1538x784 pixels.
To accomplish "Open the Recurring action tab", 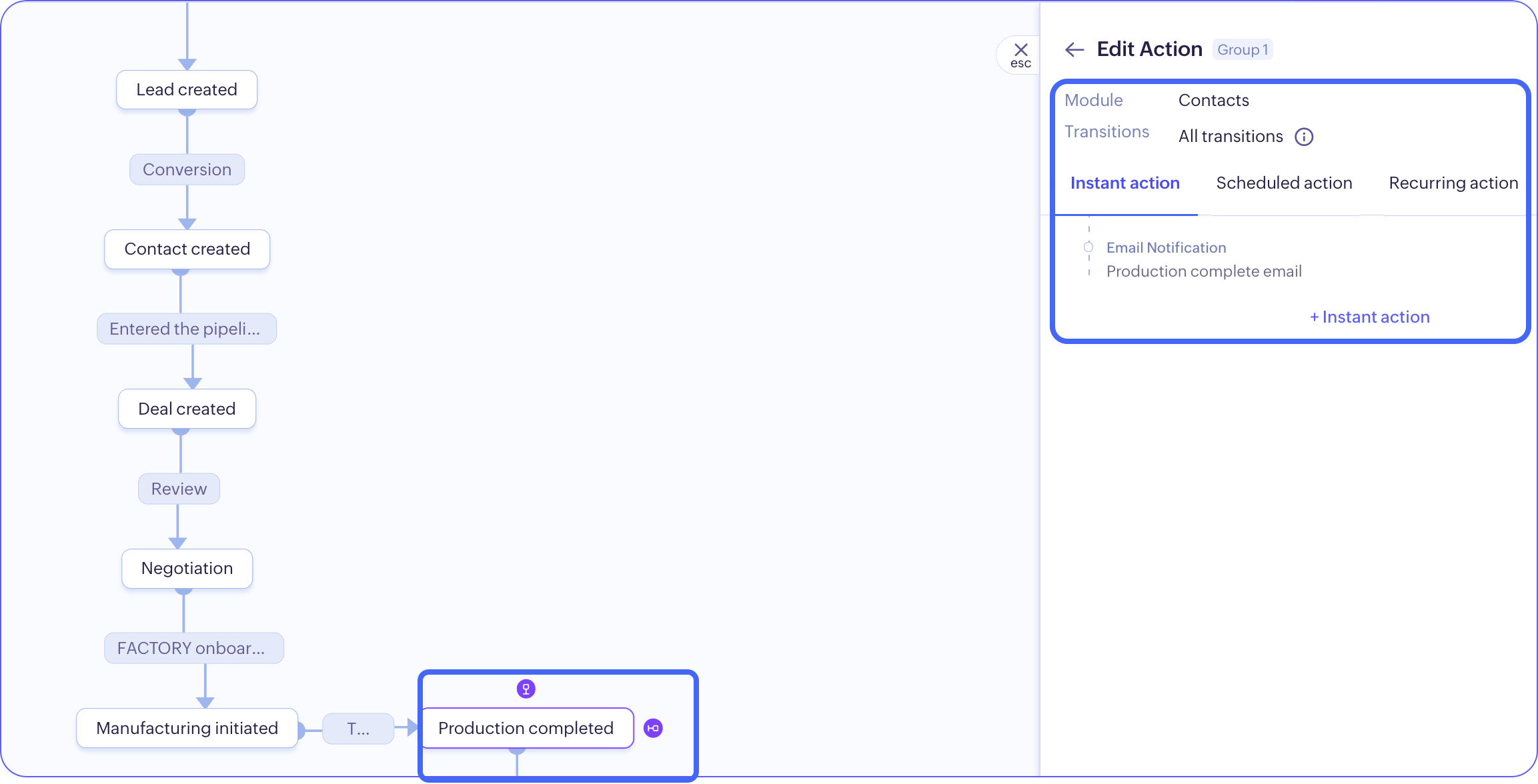I will pos(1453,183).
